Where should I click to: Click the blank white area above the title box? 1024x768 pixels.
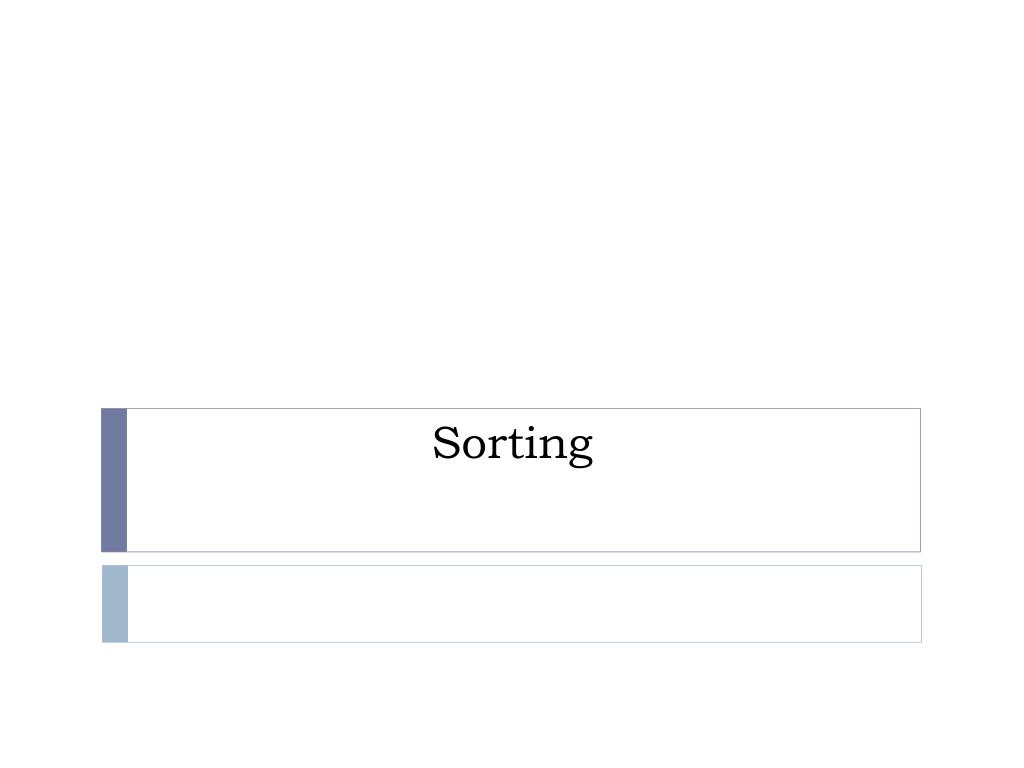tap(512, 202)
